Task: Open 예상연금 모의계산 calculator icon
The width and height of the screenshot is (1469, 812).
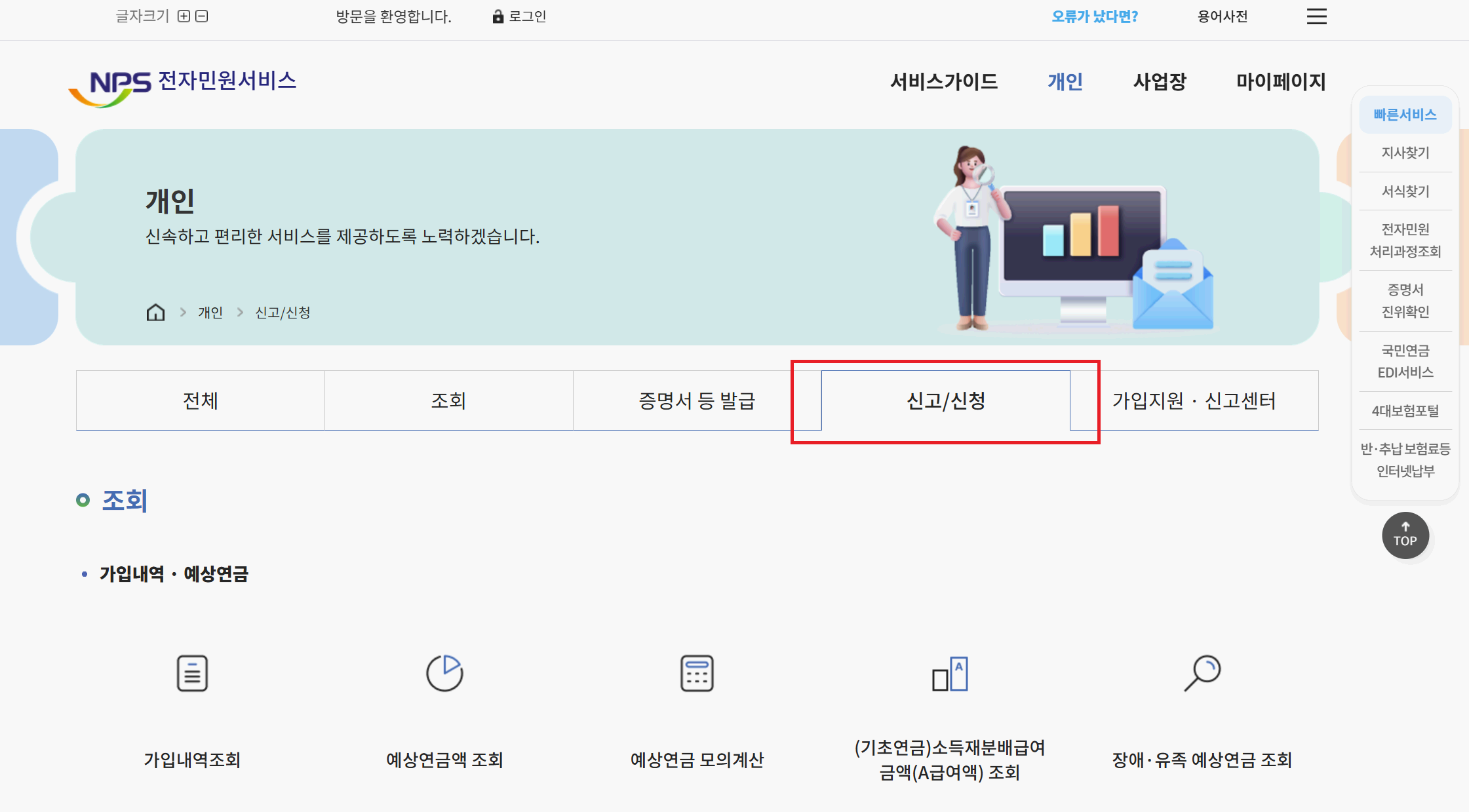Action: click(697, 672)
